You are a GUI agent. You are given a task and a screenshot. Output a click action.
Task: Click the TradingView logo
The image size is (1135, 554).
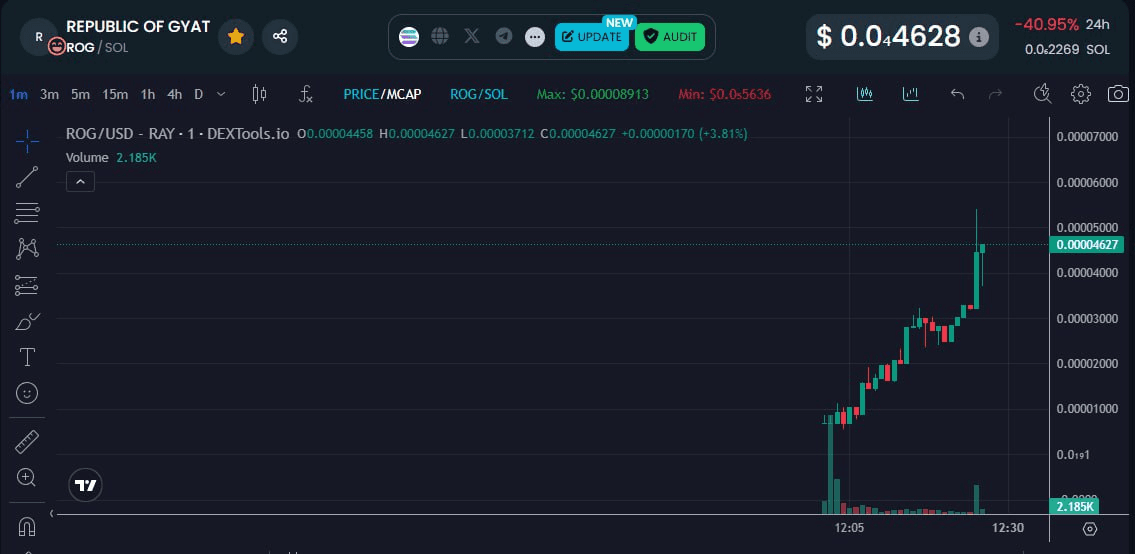[x=85, y=485]
